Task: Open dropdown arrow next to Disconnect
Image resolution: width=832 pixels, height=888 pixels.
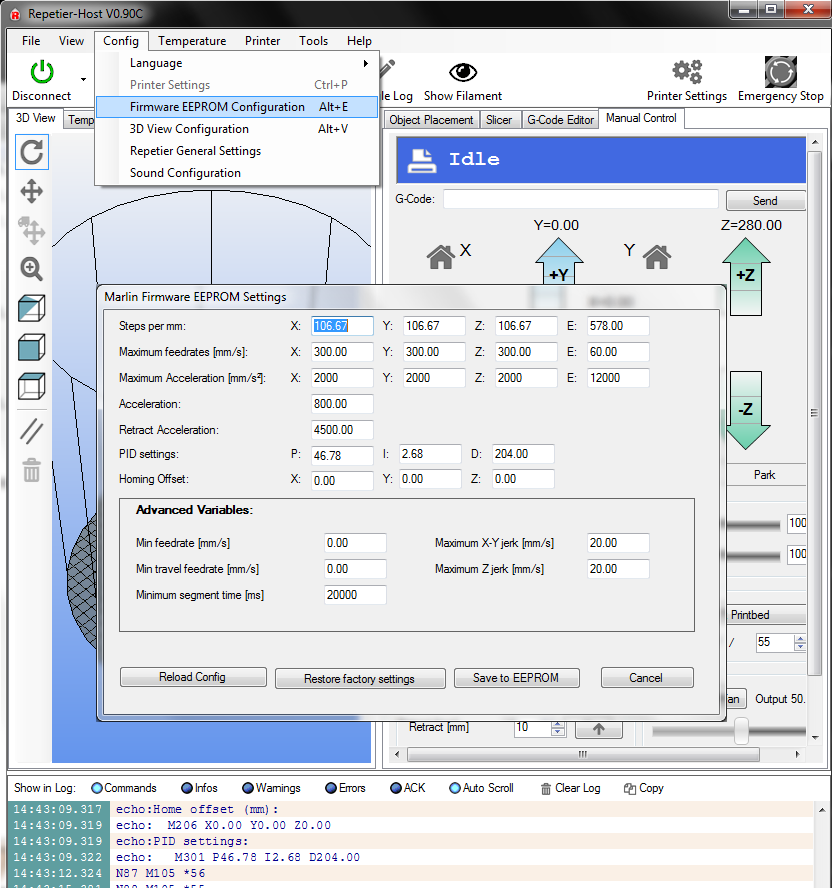Action: tap(83, 78)
